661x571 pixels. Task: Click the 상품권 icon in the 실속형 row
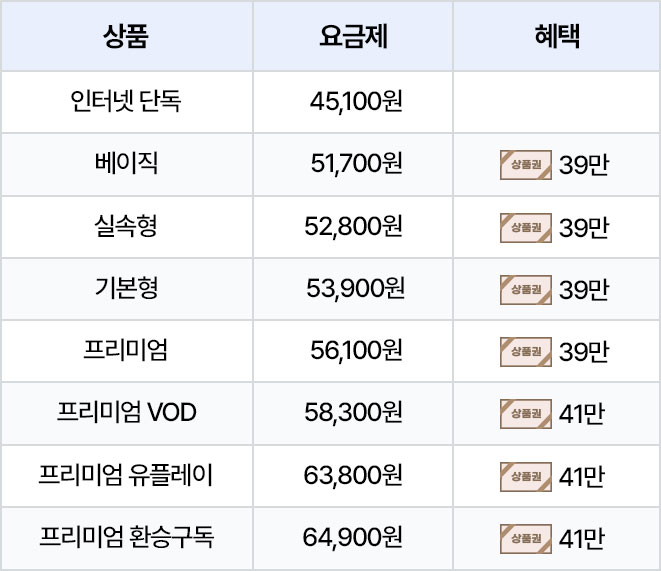[526, 228]
